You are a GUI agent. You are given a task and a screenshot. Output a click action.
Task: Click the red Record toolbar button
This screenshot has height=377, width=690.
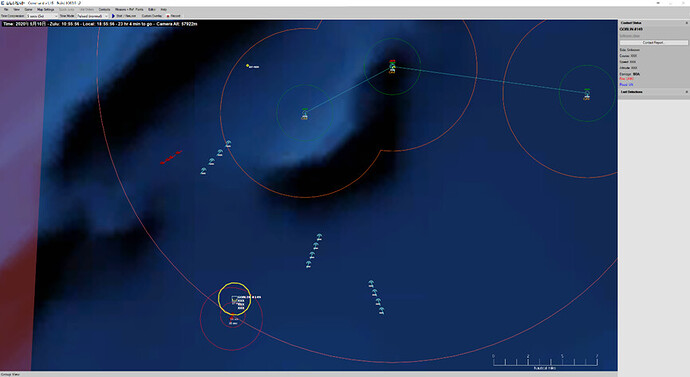[x=173, y=16]
